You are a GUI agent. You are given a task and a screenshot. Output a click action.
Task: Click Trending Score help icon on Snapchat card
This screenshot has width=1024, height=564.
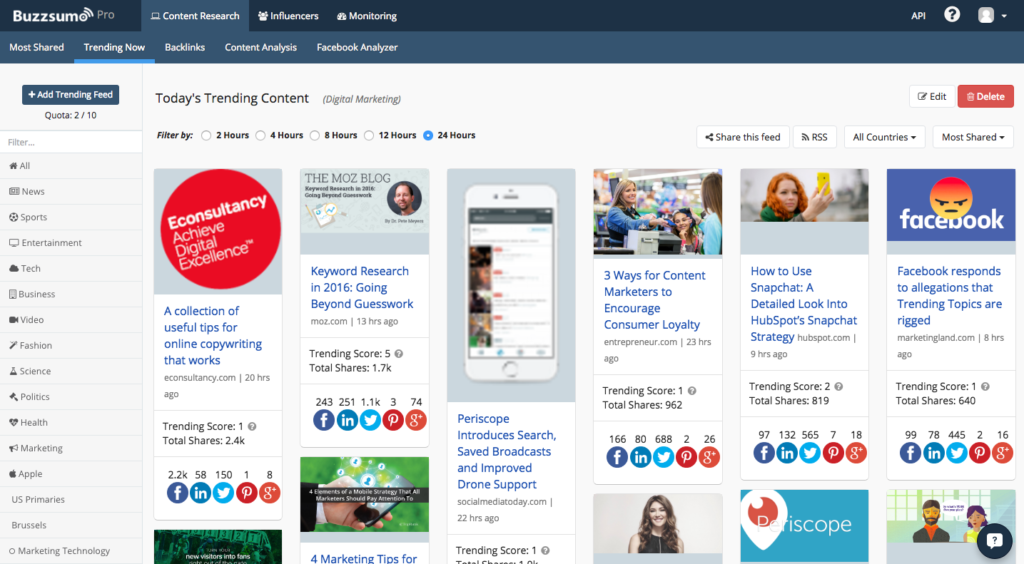pyautogui.click(x=839, y=386)
